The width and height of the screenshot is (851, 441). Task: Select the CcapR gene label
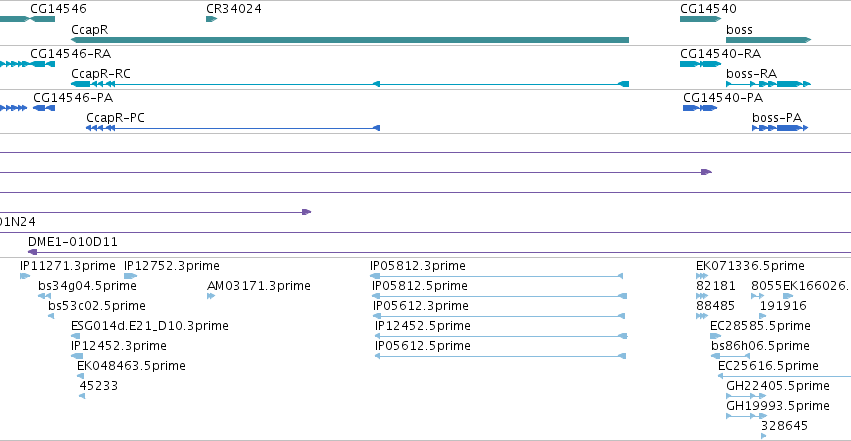pos(90,30)
